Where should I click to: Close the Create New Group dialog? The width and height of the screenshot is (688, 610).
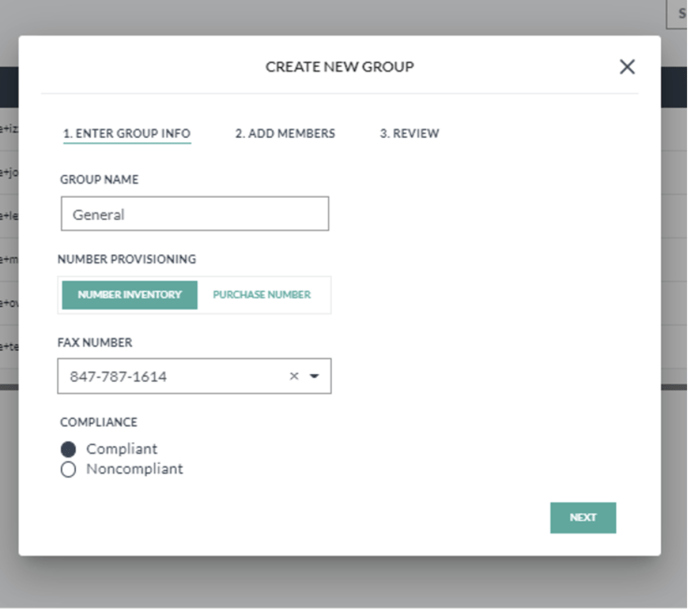[627, 67]
